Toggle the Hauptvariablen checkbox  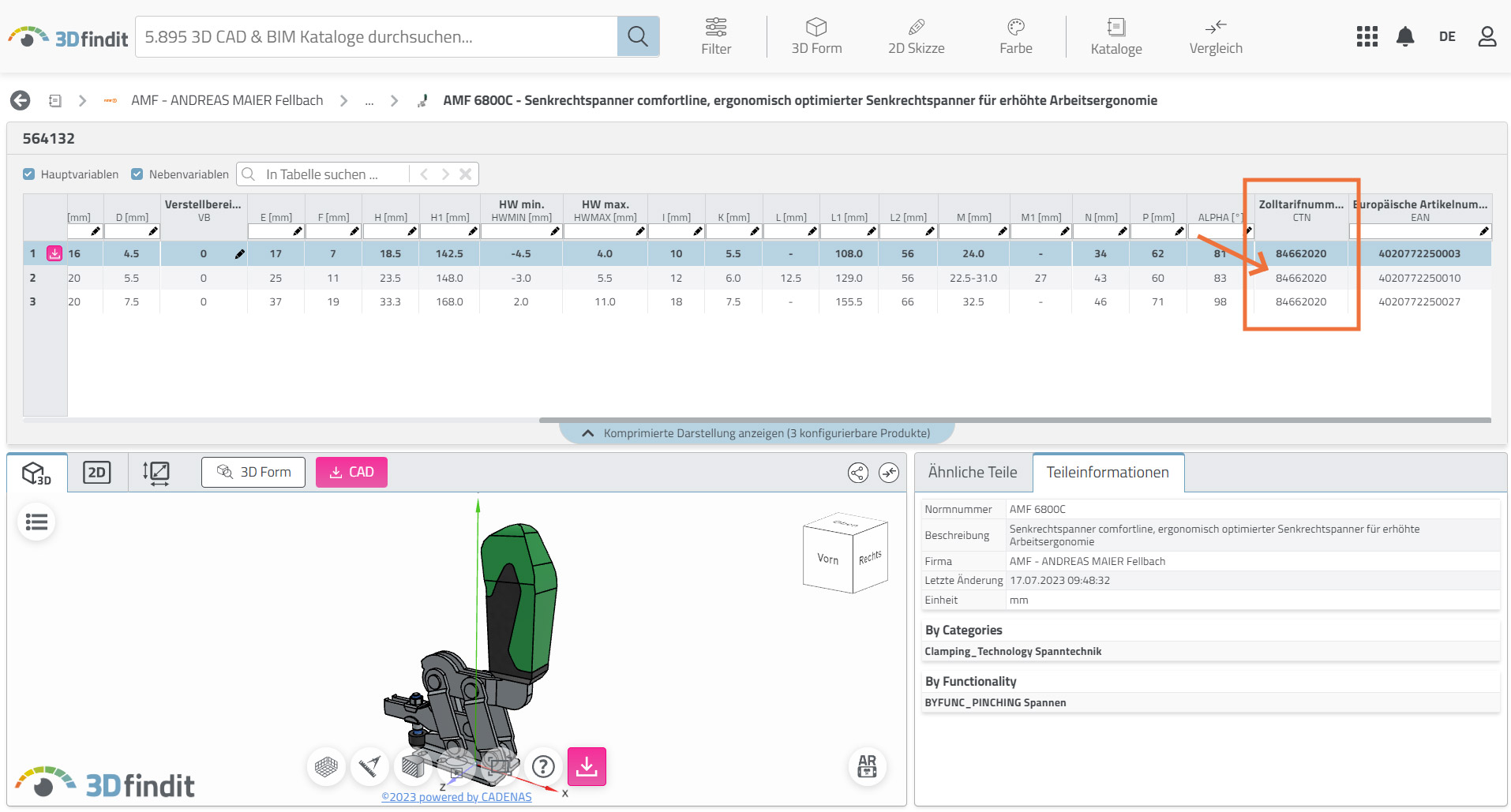click(29, 174)
